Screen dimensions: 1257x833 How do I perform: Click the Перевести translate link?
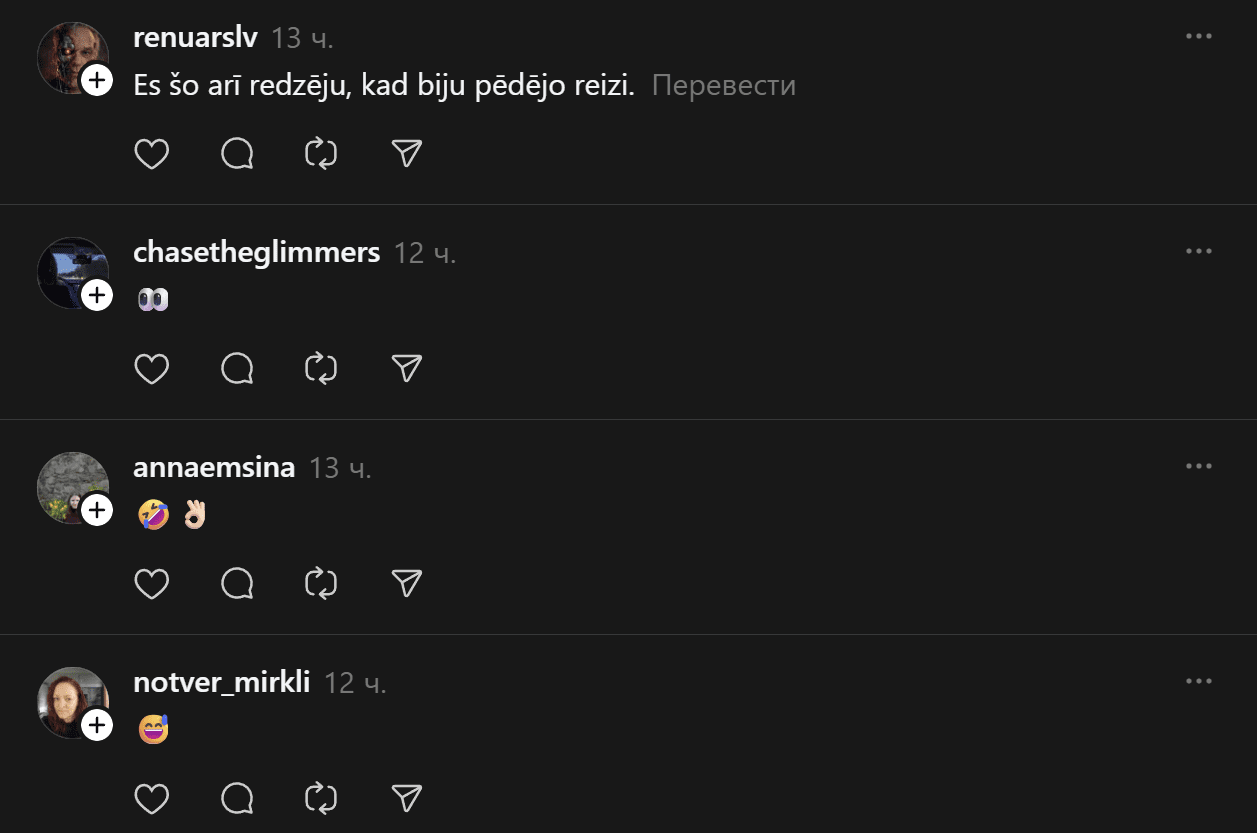(x=724, y=85)
